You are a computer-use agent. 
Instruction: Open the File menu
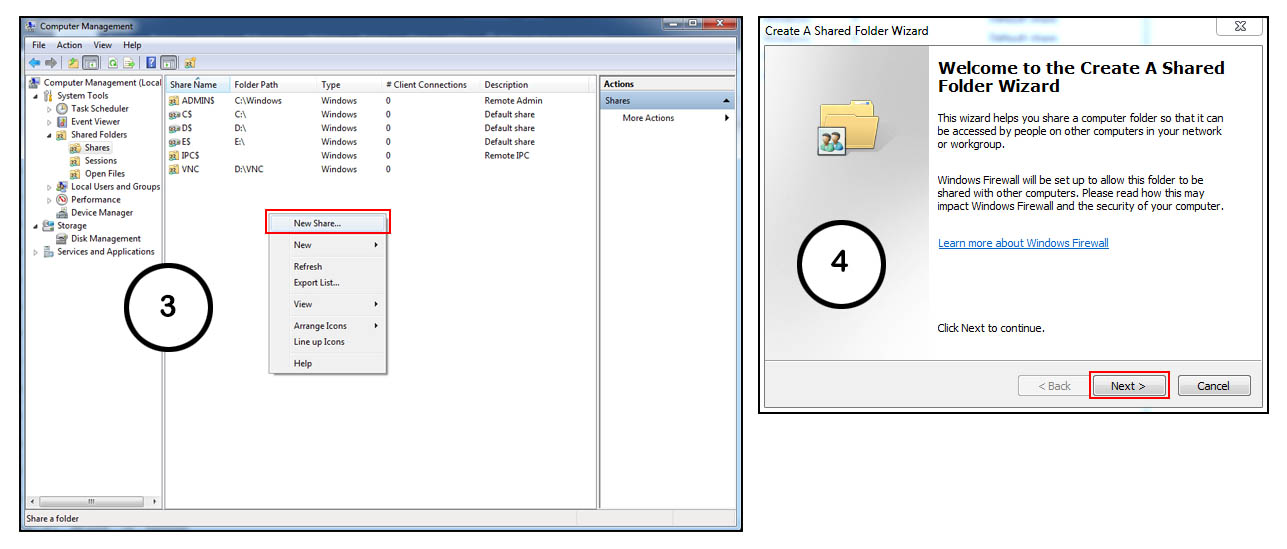(39, 45)
